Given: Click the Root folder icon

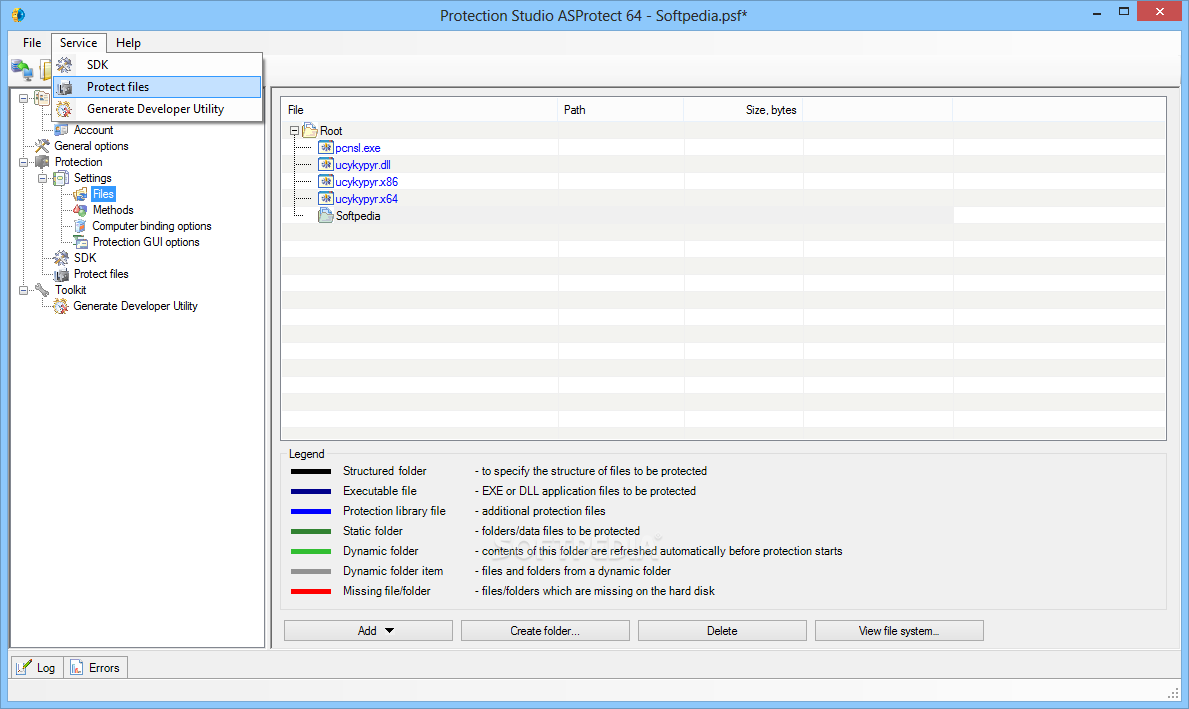Looking at the screenshot, I should pyautogui.click(x=310, y=130).
